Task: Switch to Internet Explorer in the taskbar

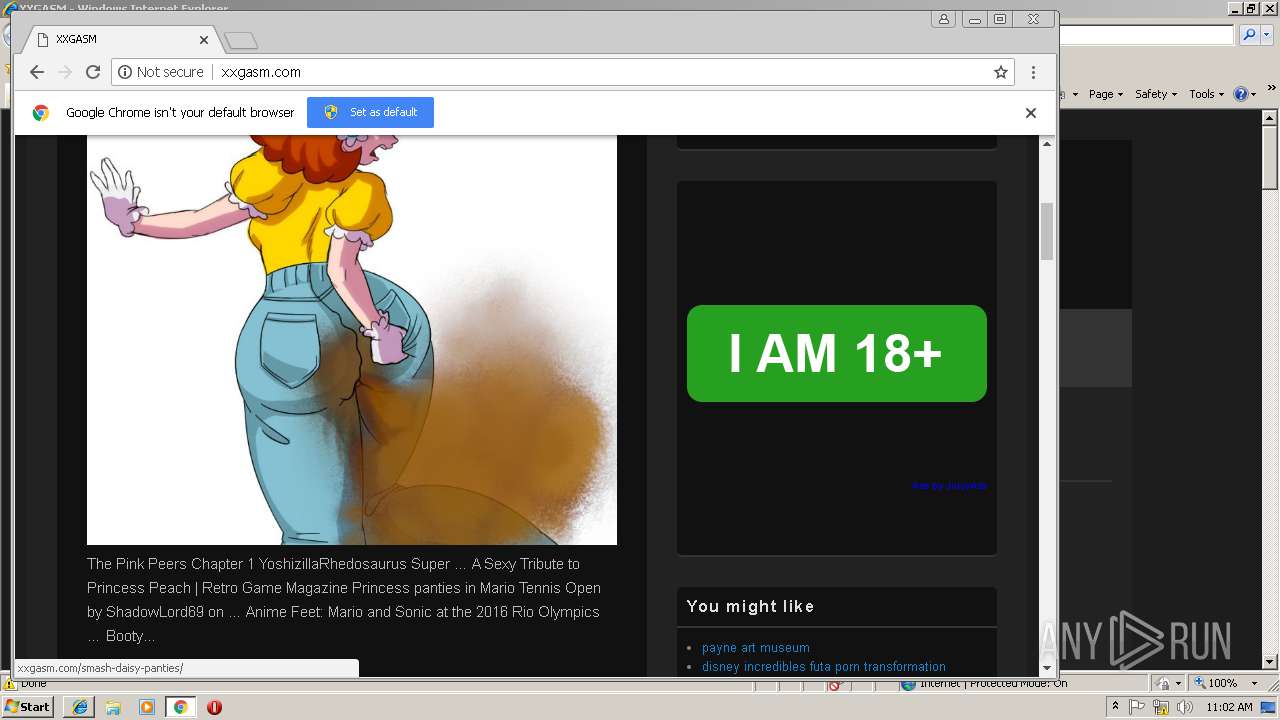Action: tap(79, 707)
